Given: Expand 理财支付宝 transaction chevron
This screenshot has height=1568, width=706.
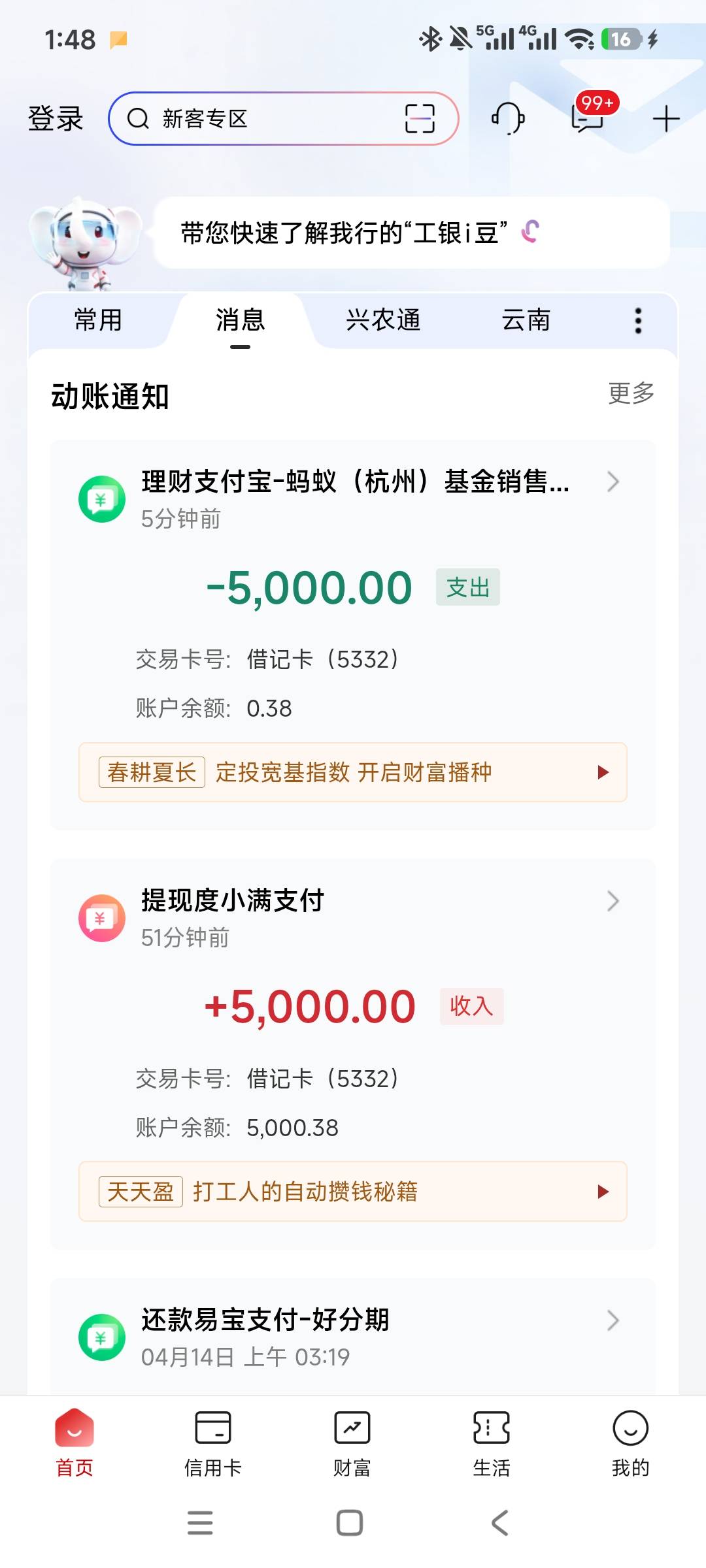Looking at the screenshot, I should click(x=613, y=482).
